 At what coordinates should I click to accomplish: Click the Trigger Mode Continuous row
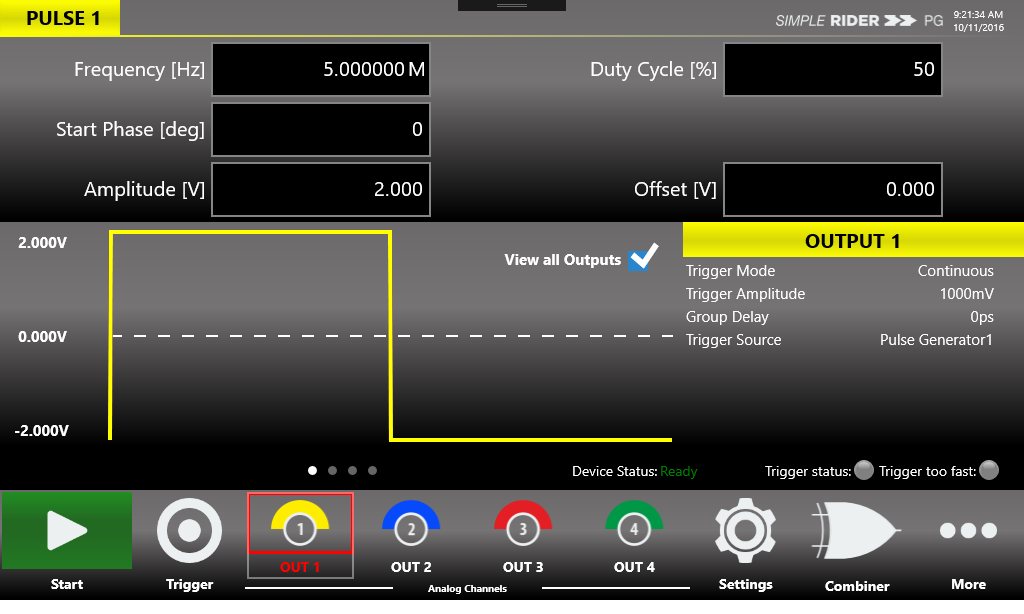840,271
